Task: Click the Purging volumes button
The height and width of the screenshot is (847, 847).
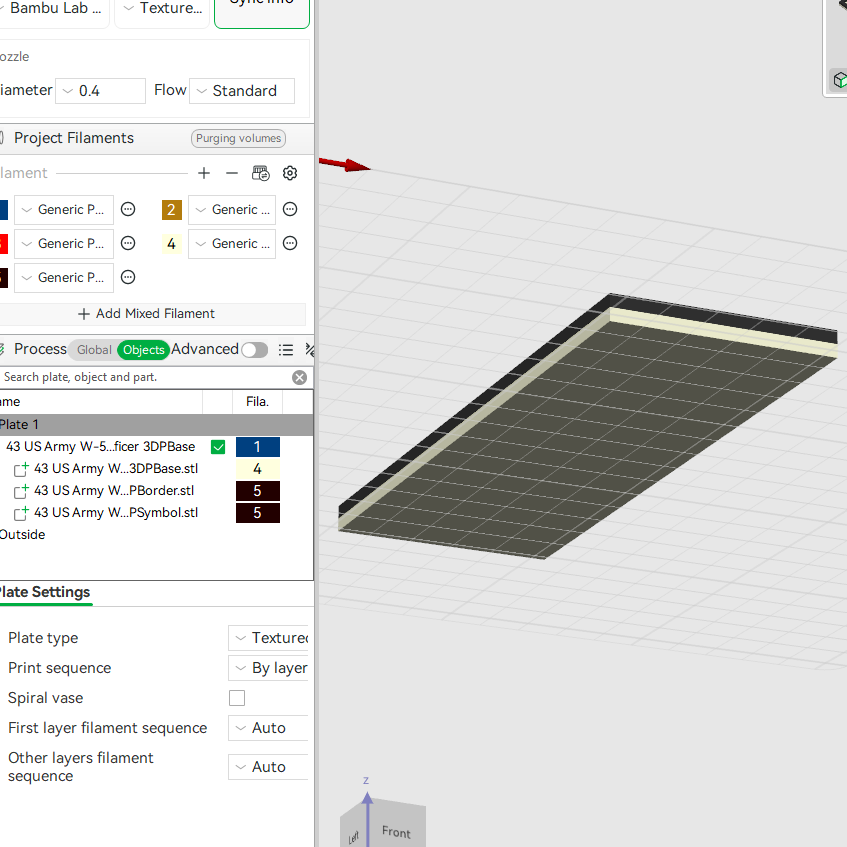Action: pyautogui.click(x=238, y=138)
